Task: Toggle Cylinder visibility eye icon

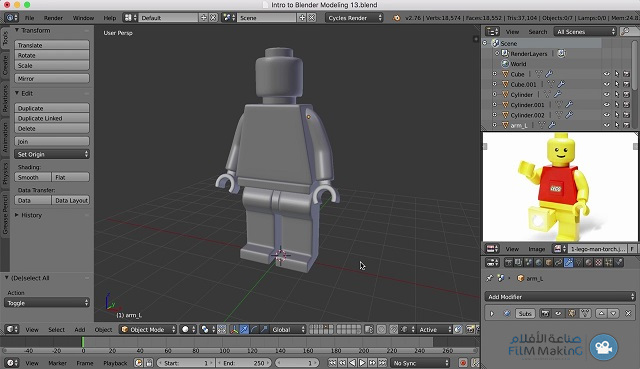Action: (x=607, y=94)
